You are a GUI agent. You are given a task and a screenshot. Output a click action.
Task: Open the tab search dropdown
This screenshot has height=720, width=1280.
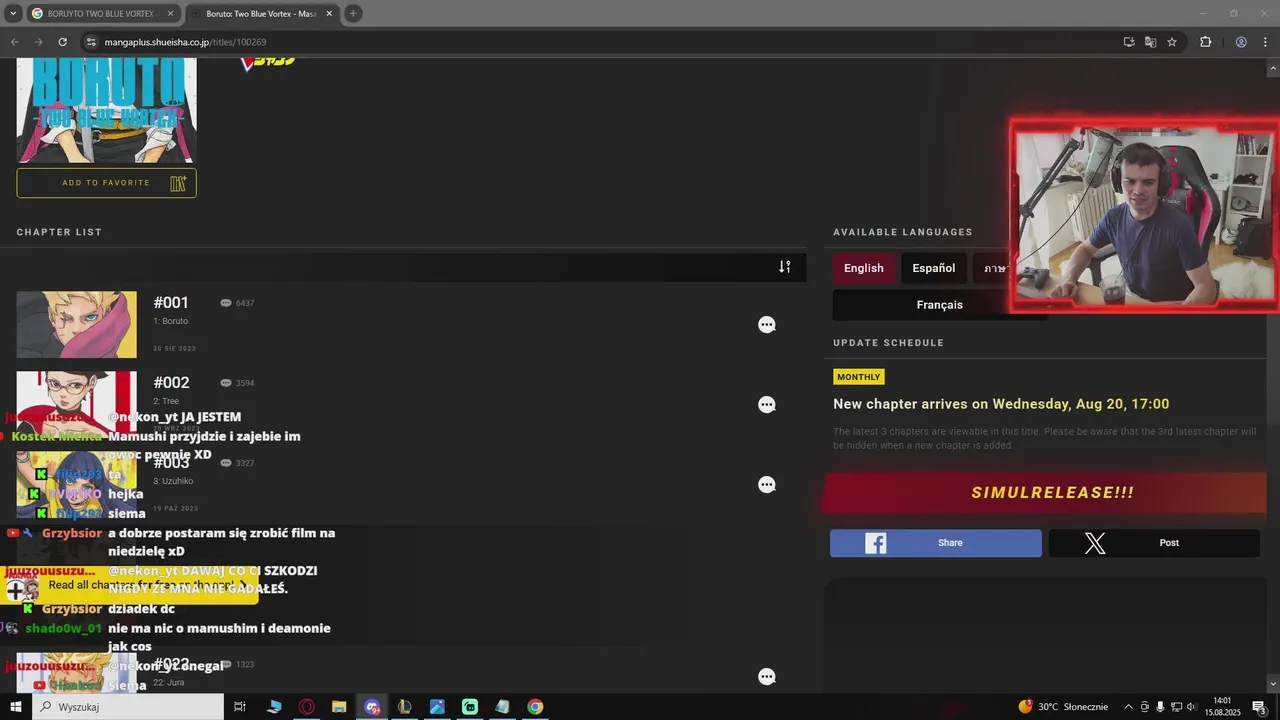[x=13, y=14]
